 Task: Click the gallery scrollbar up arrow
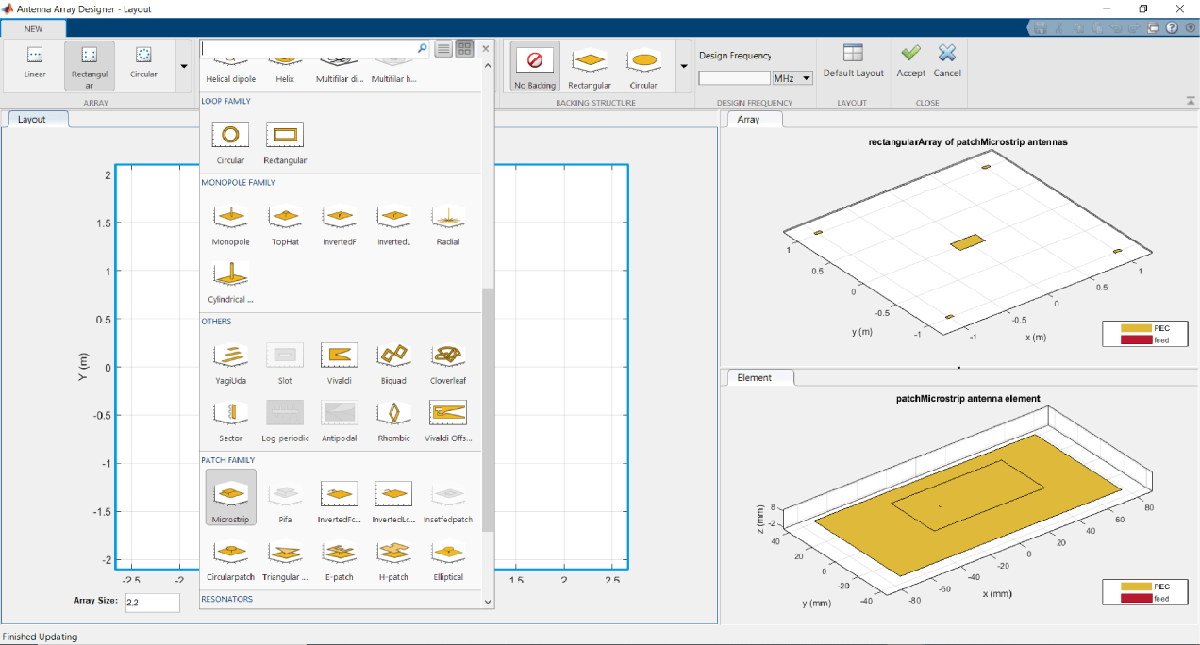488,66
